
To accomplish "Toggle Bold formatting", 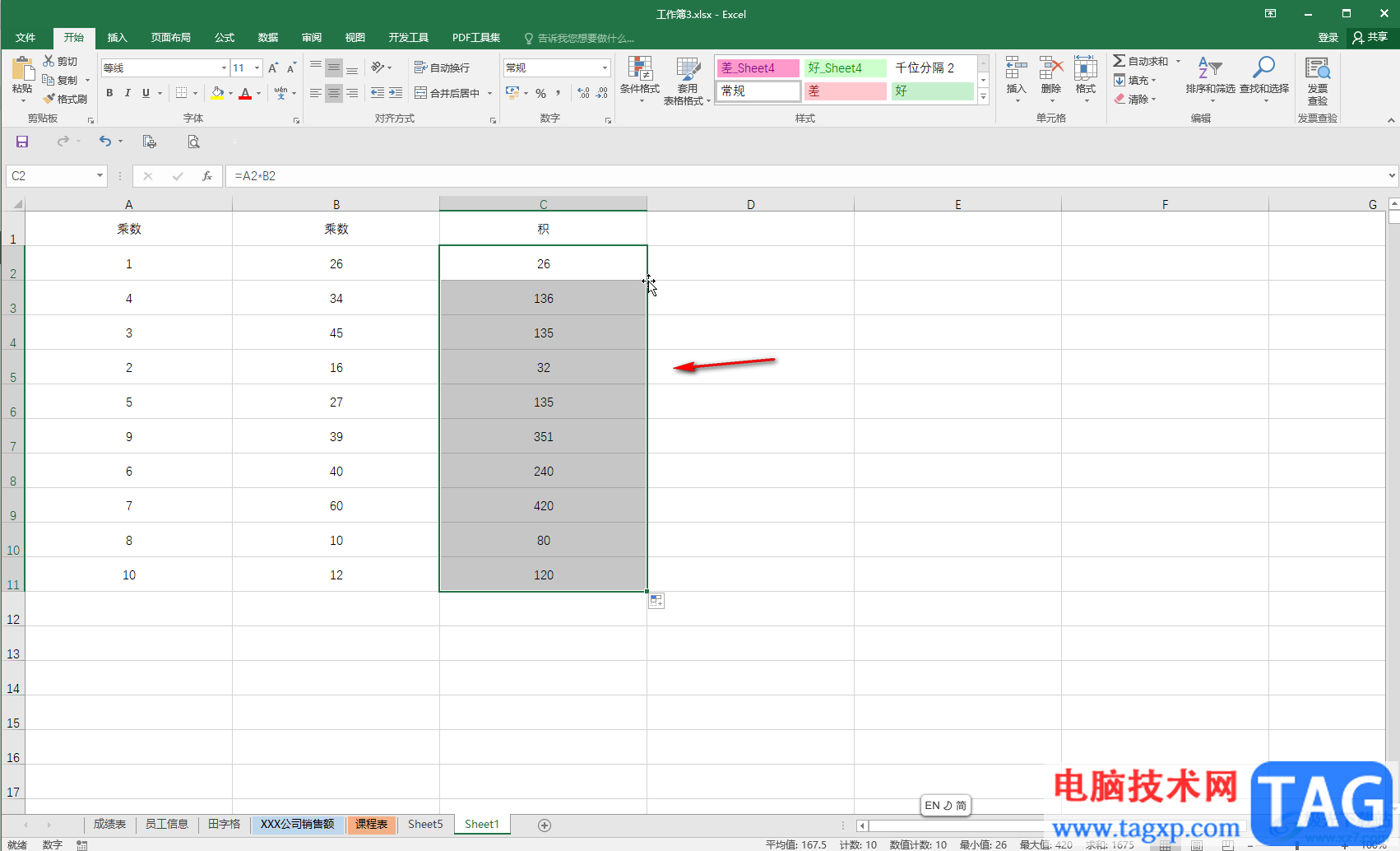I will pyautogui.click(x=109, y=93).
